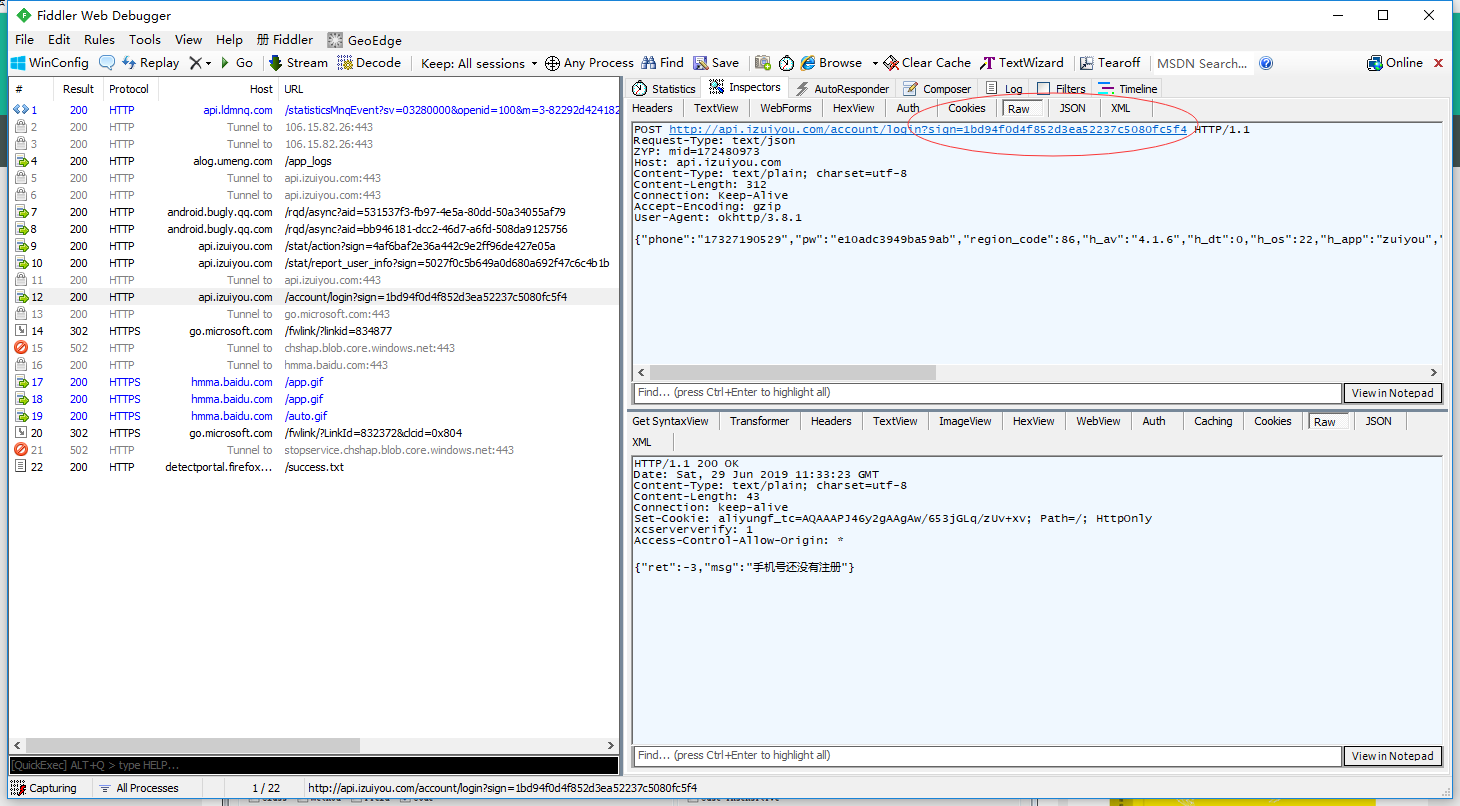Select response Caching tab
This screenshot has height=806, width=1460.
(1213, 421)
